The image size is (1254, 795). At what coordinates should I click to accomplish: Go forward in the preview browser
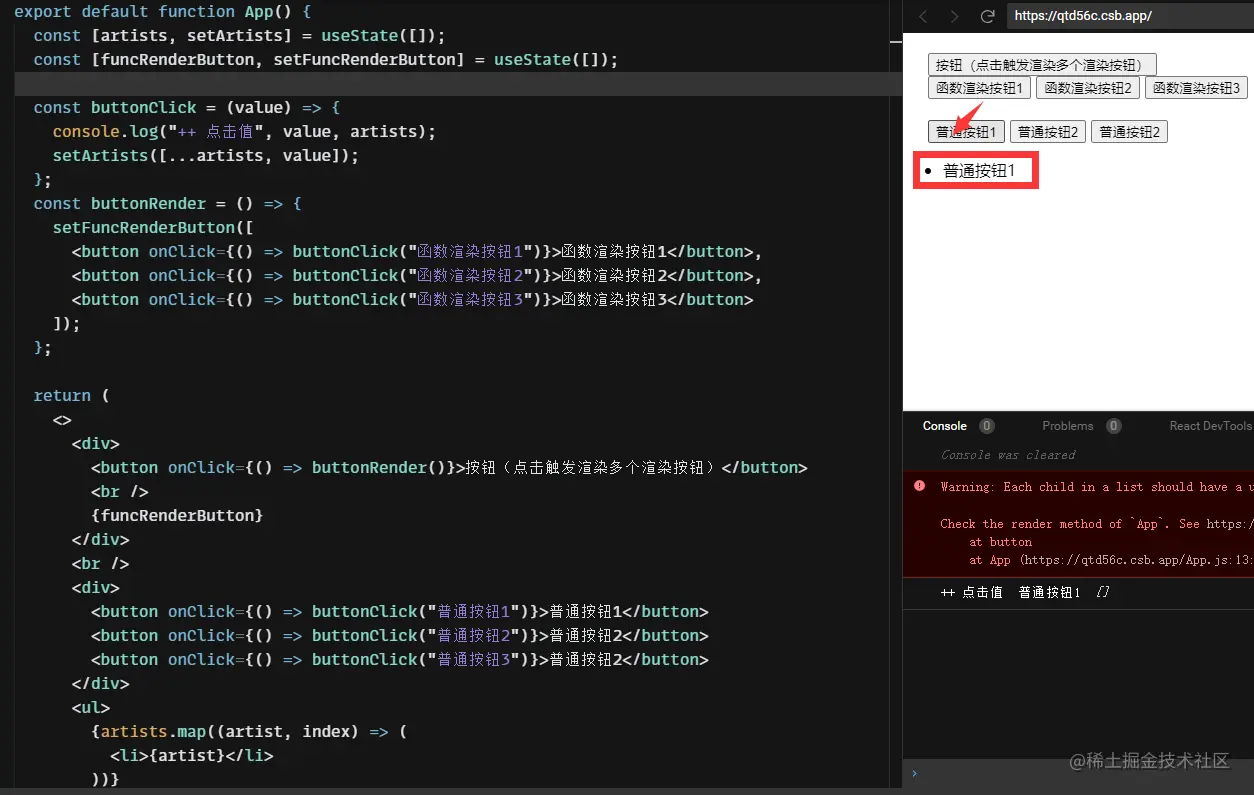pyautogui.click(x=955, y=16)
